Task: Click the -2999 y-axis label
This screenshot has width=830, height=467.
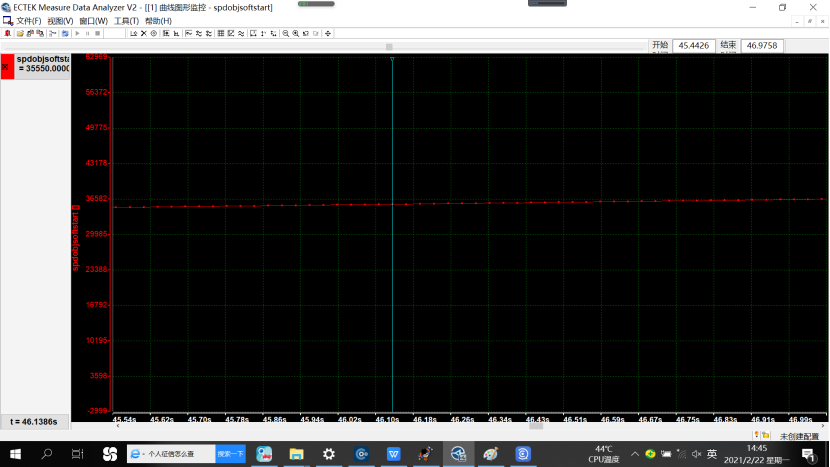Action: click(98, 411)
